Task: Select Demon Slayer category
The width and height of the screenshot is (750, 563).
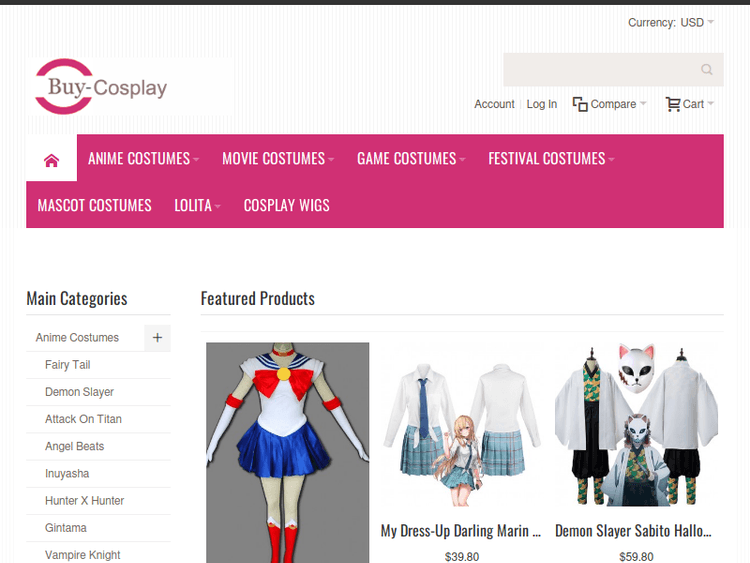Action: coord(79,392)
